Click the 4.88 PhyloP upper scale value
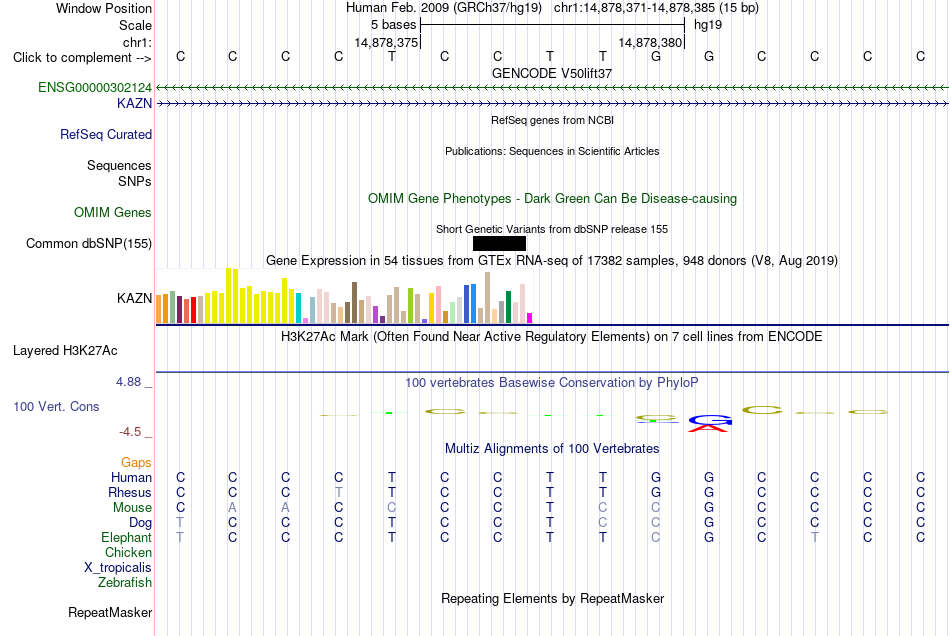 pyautogui.click(x=128, y=382)
